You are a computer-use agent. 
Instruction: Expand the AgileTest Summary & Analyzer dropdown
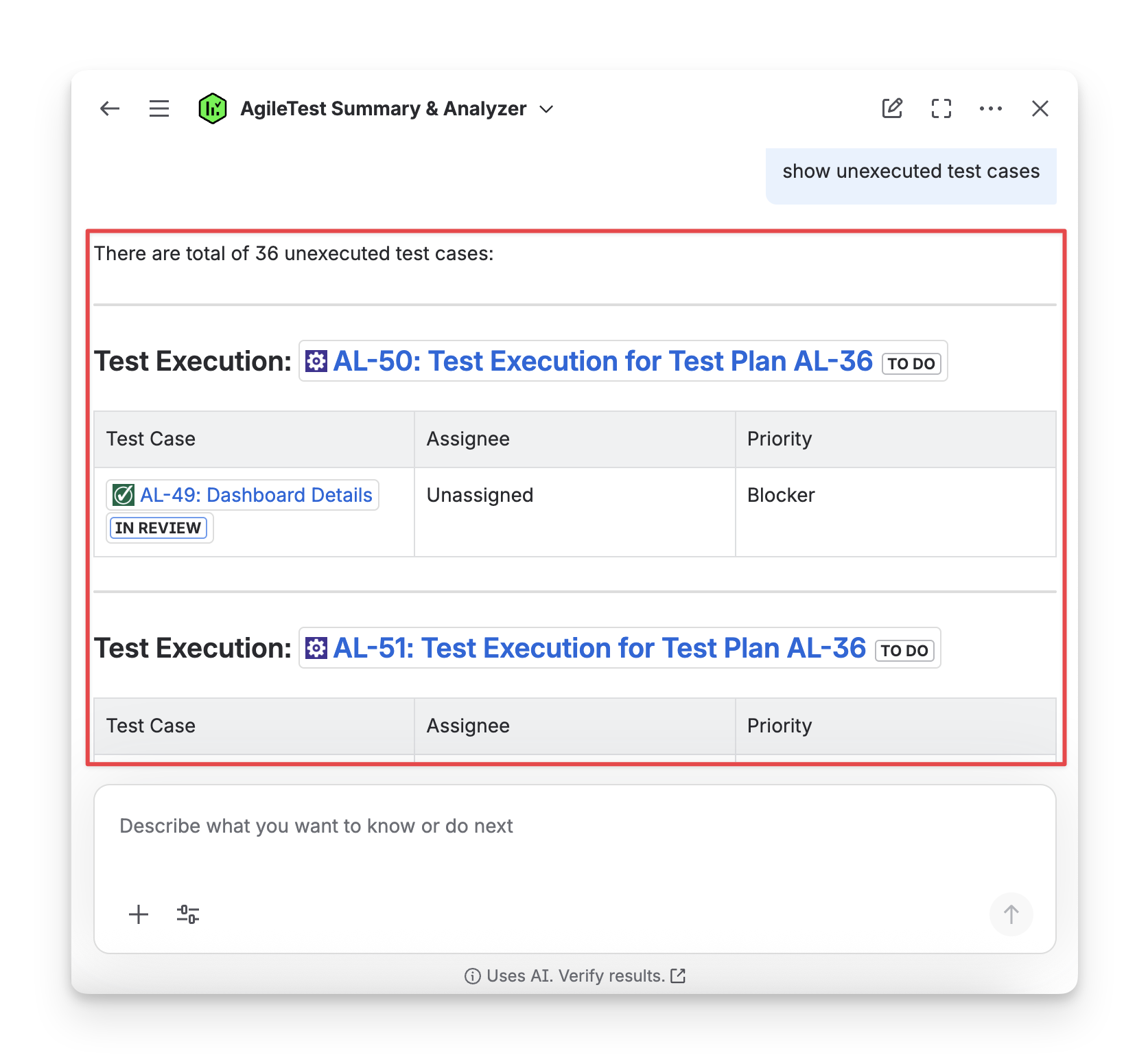(x=547, y=109)
